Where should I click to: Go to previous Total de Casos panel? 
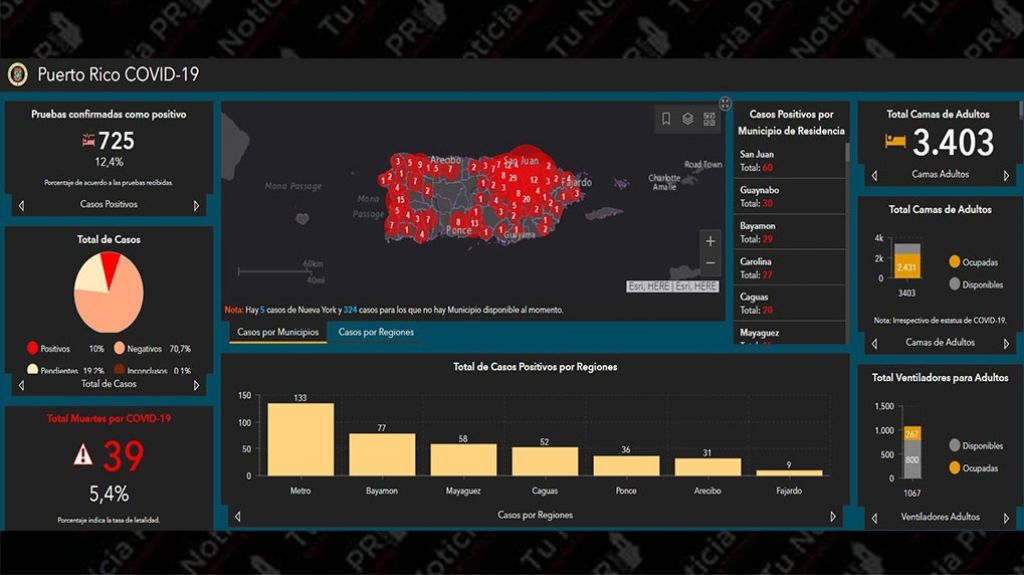pos(22,385)
